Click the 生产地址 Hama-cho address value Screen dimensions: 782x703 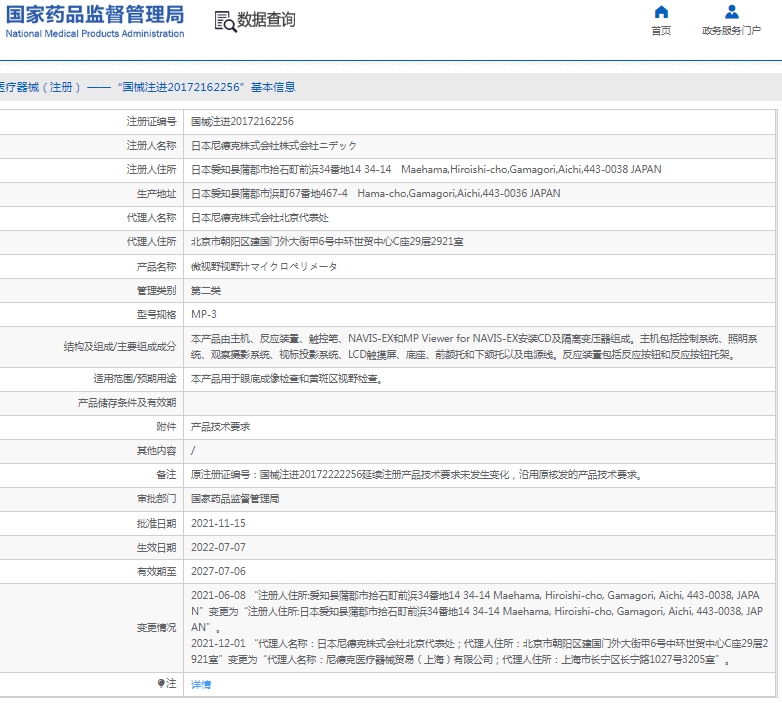tap(376, 193)
